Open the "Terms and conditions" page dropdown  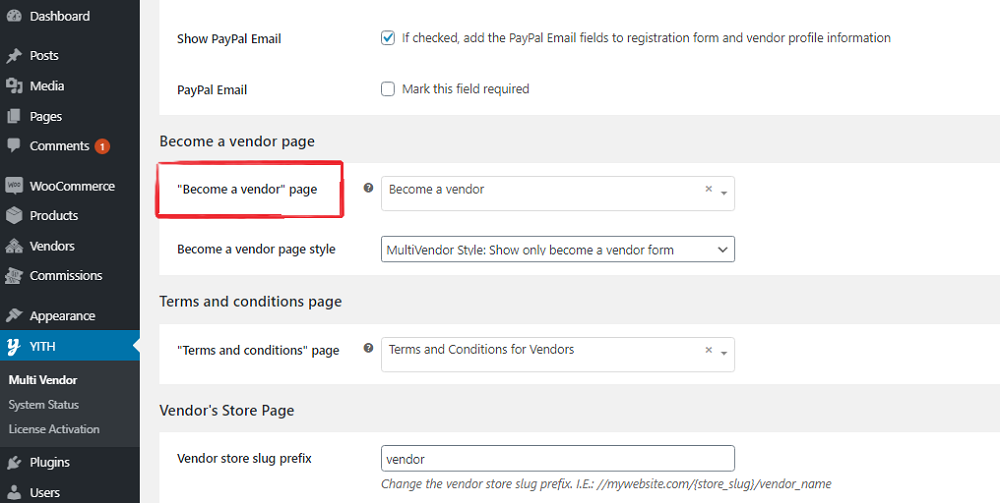click(x=557, y=354)
